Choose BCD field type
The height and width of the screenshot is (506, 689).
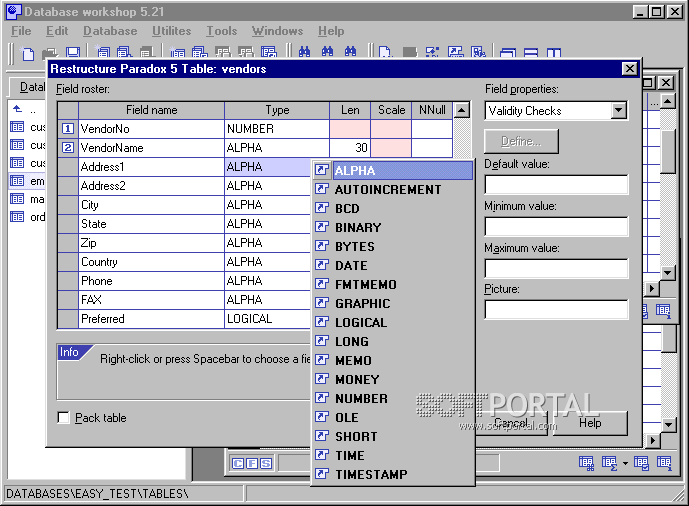click(393, 209)
